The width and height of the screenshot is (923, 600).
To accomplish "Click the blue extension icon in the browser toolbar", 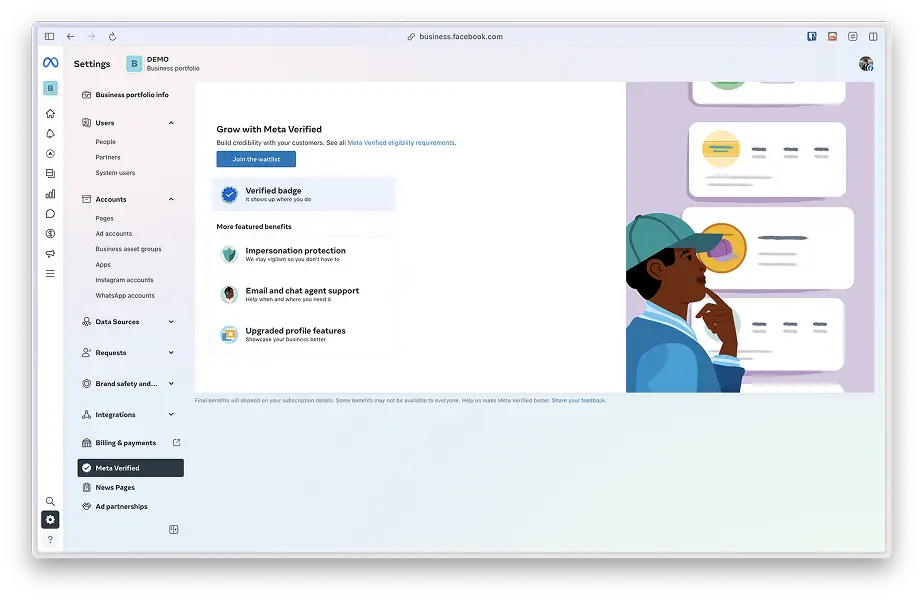I will [x=812, y=37].
